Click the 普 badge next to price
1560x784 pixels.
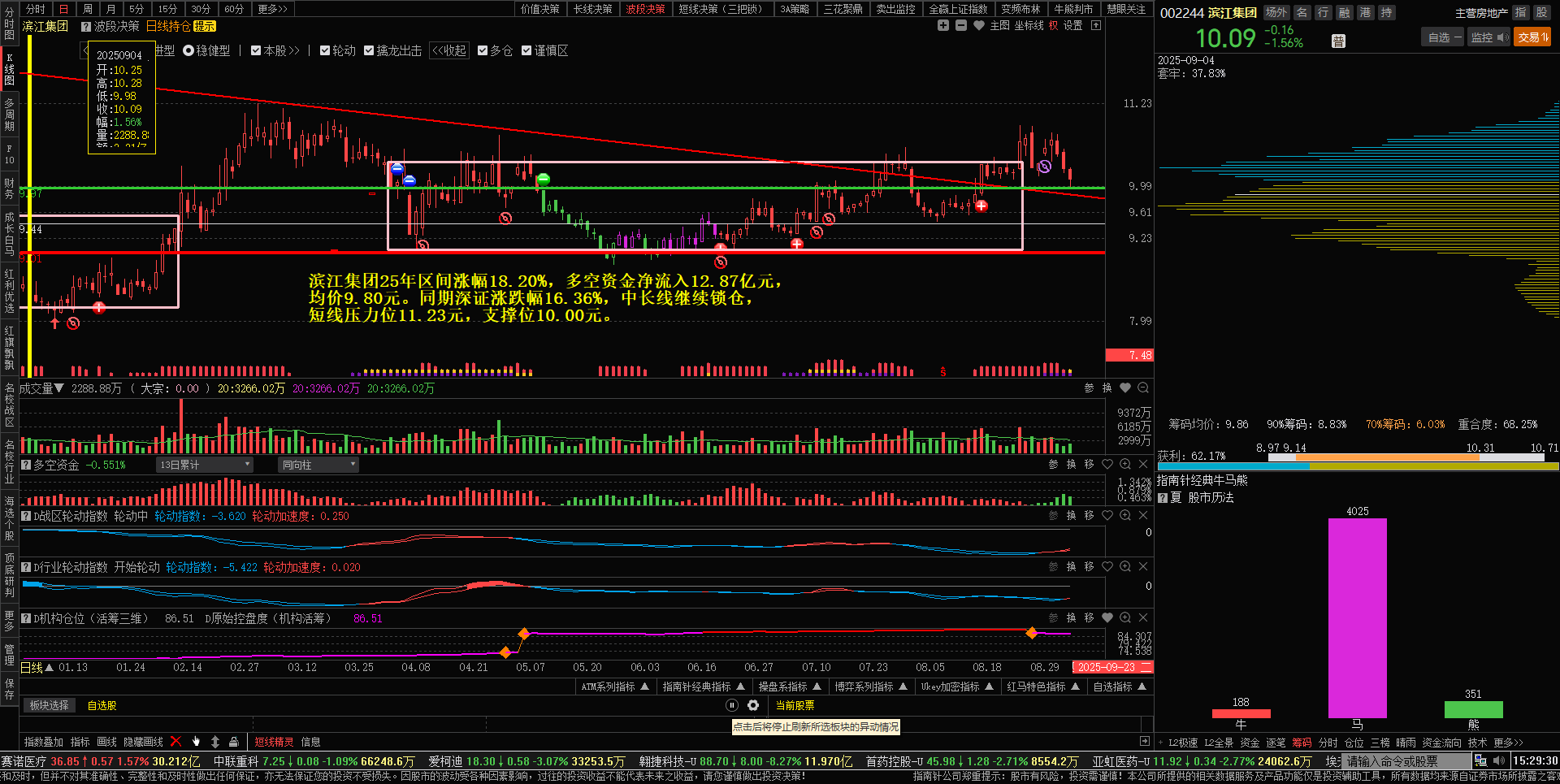(x=1338, y=41)
